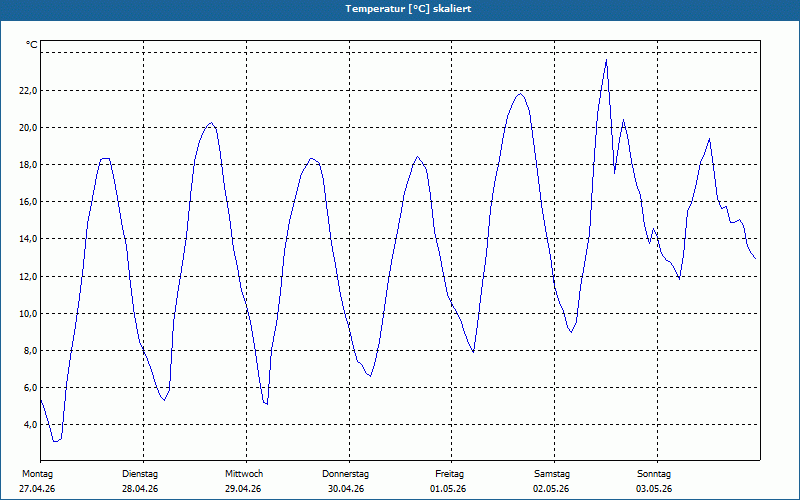
Task: Select the 22,0 y-axis label
Action: pos(28,91)
